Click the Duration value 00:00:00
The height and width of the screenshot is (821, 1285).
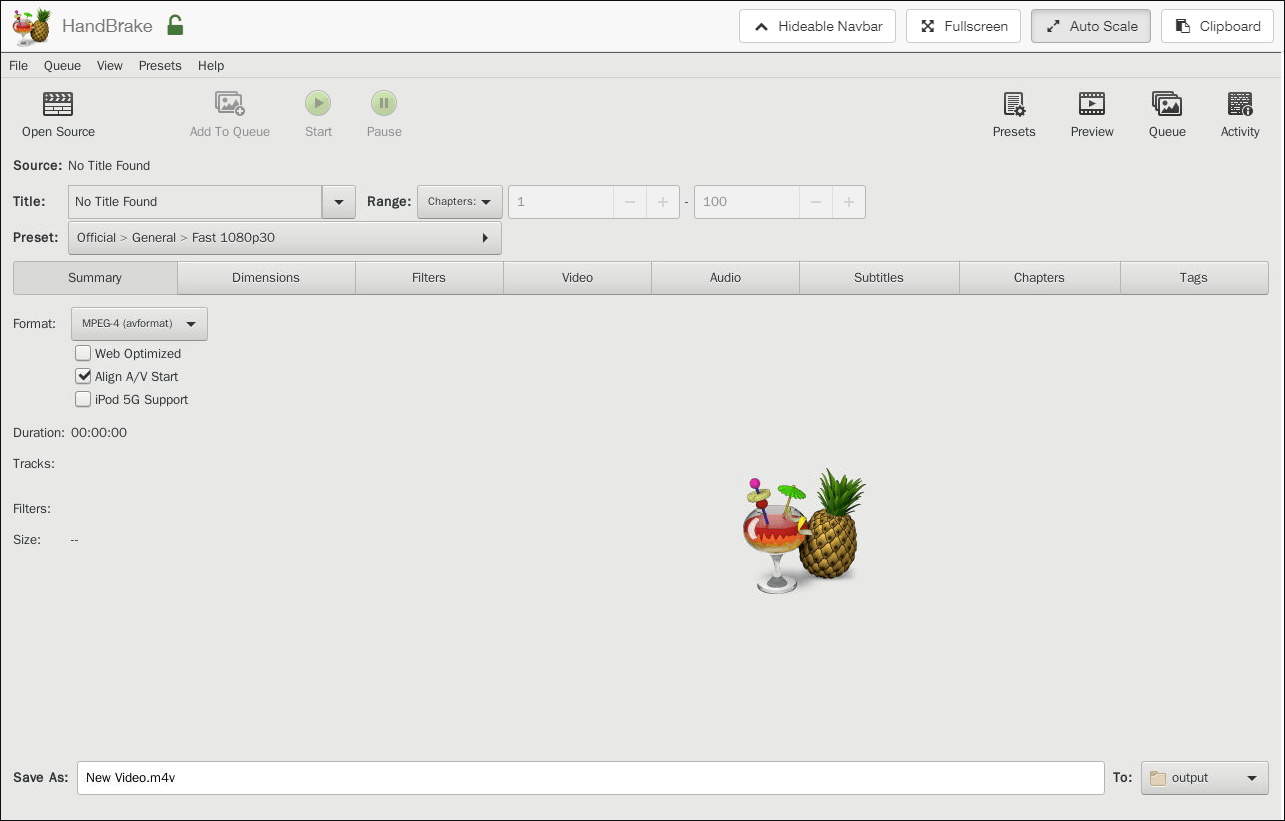coord(99,433)
